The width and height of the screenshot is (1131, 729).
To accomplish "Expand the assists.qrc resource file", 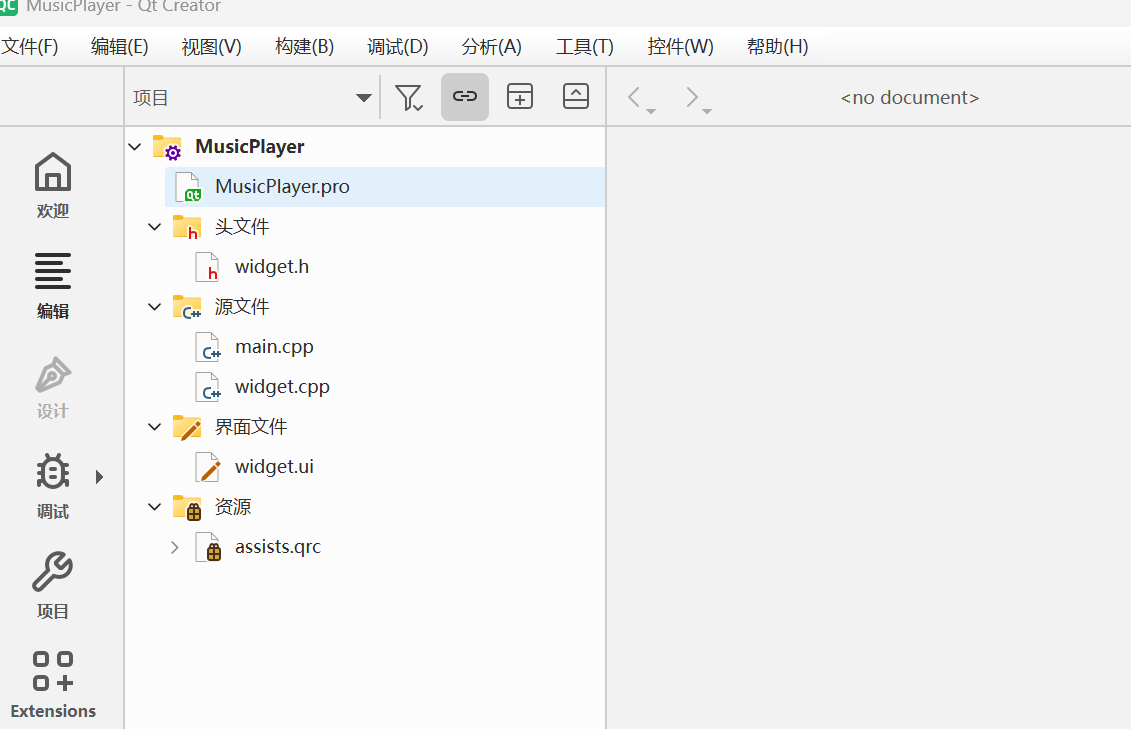I will 175,547.
